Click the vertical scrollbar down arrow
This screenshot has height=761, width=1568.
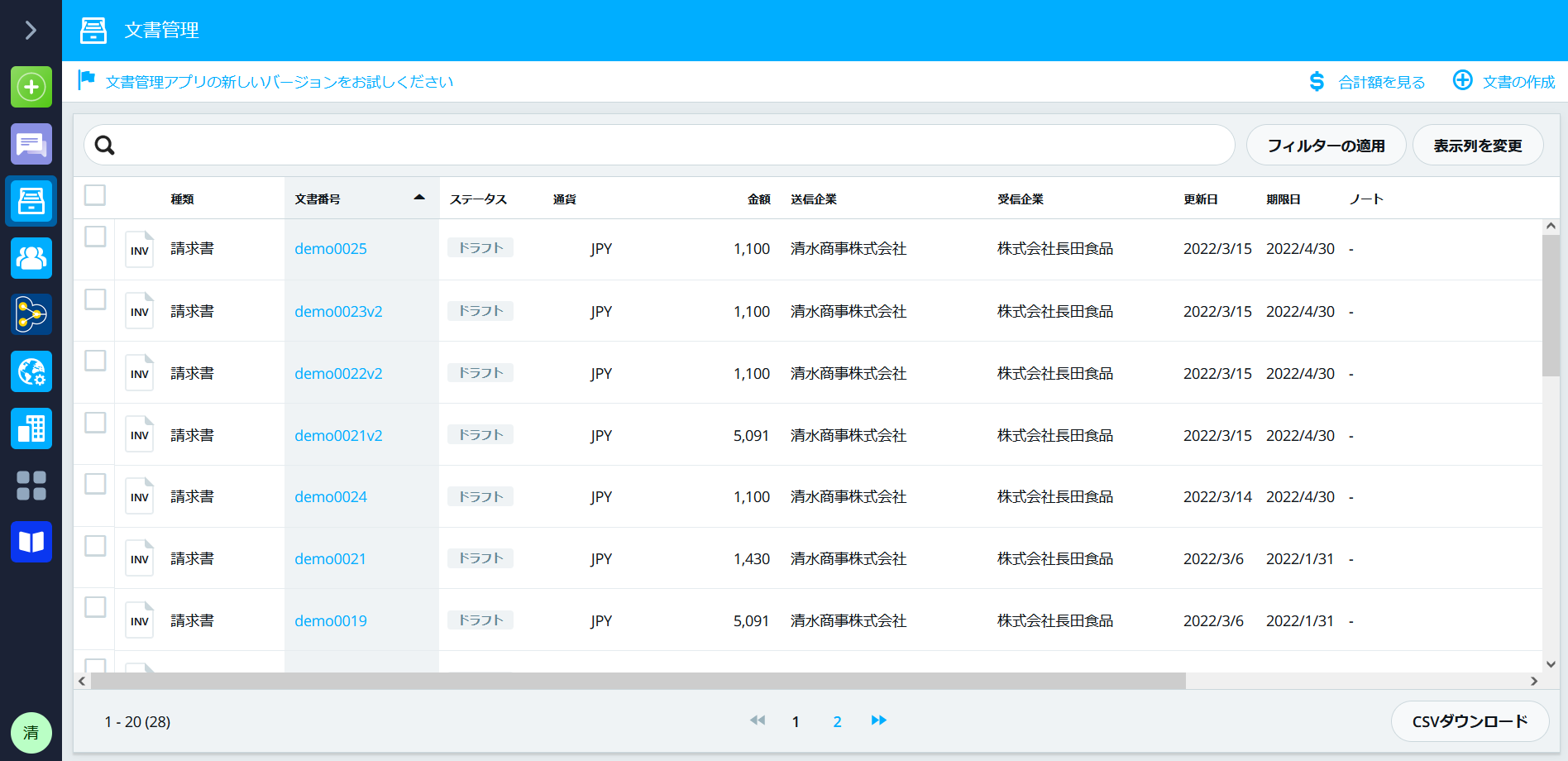coord(1551,663)
